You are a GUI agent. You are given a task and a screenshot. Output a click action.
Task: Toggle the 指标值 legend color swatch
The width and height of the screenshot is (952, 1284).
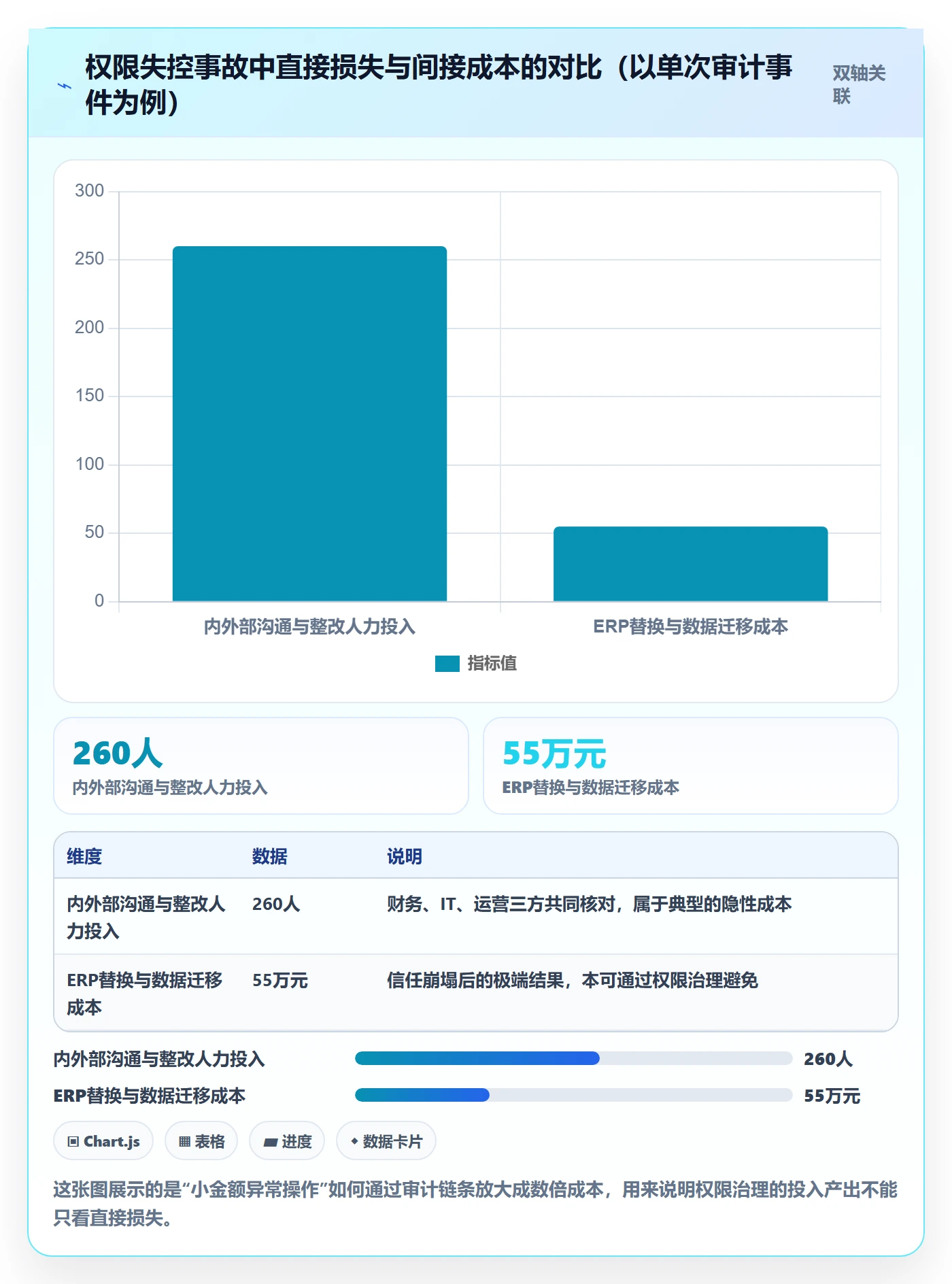click(x=447, y=664)
